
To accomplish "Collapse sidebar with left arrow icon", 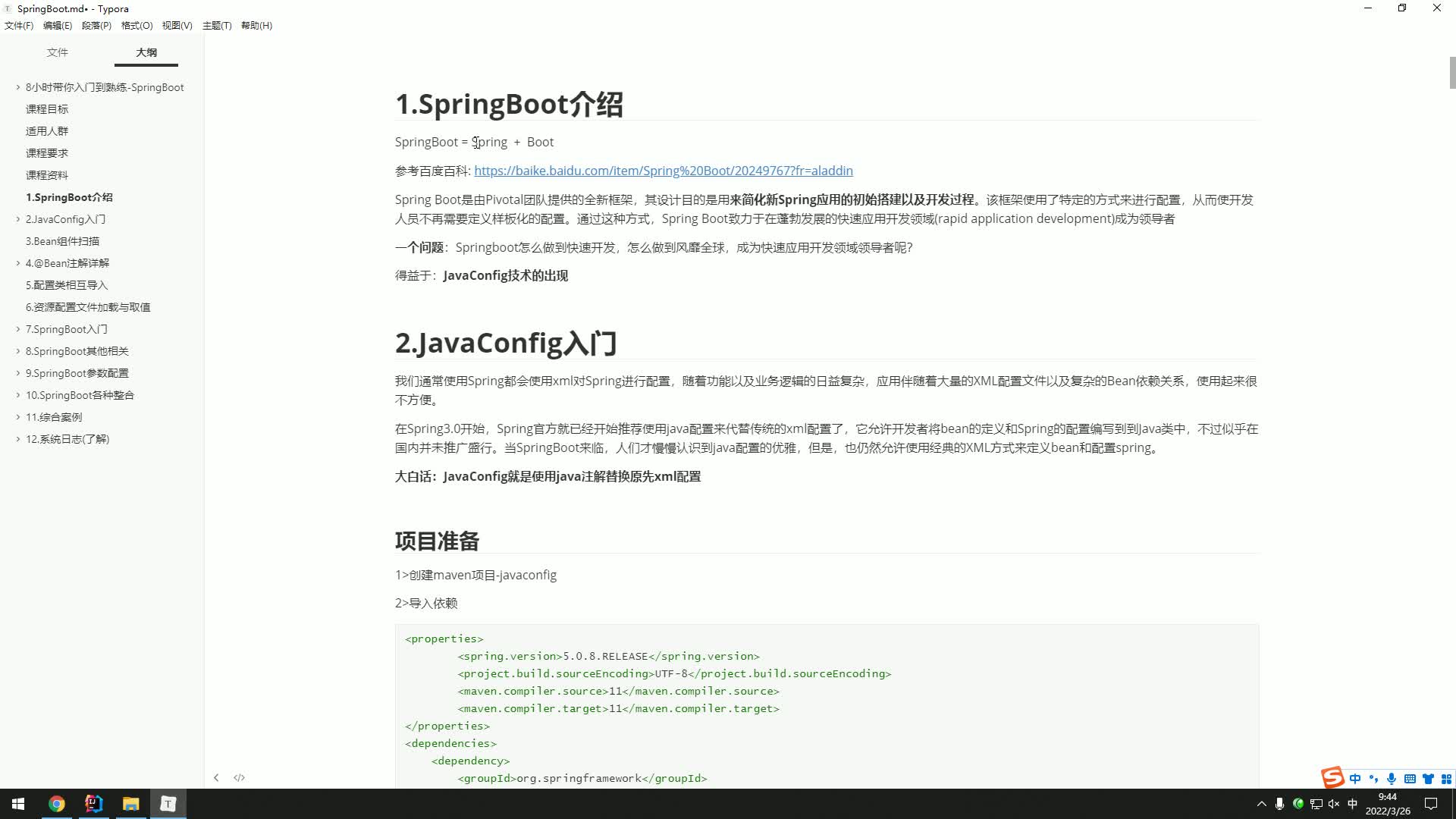I will 216,777.
